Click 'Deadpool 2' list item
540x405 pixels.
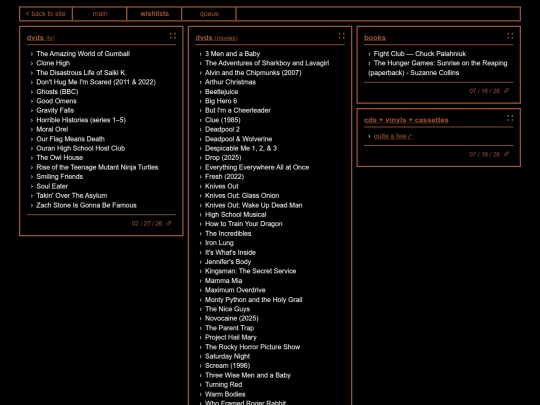click(222, 129)
